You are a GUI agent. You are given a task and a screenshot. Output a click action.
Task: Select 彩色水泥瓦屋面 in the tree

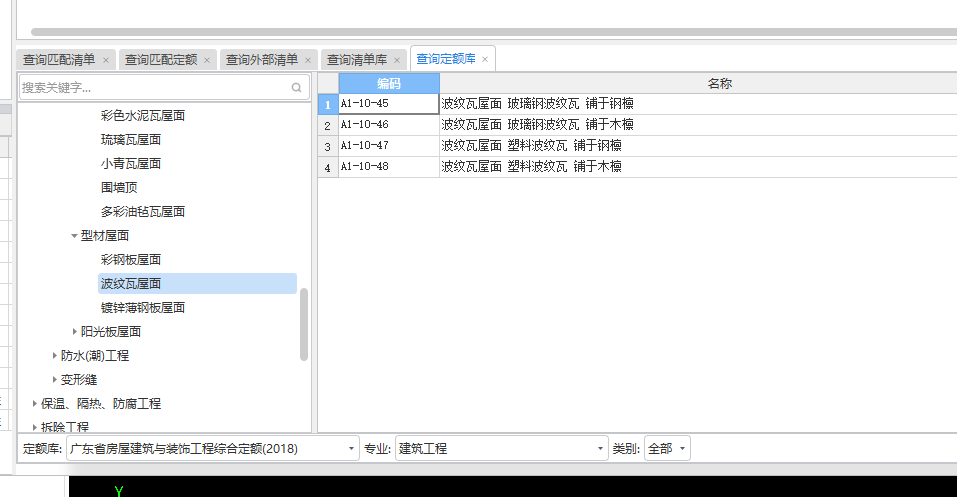coord(143,115)
